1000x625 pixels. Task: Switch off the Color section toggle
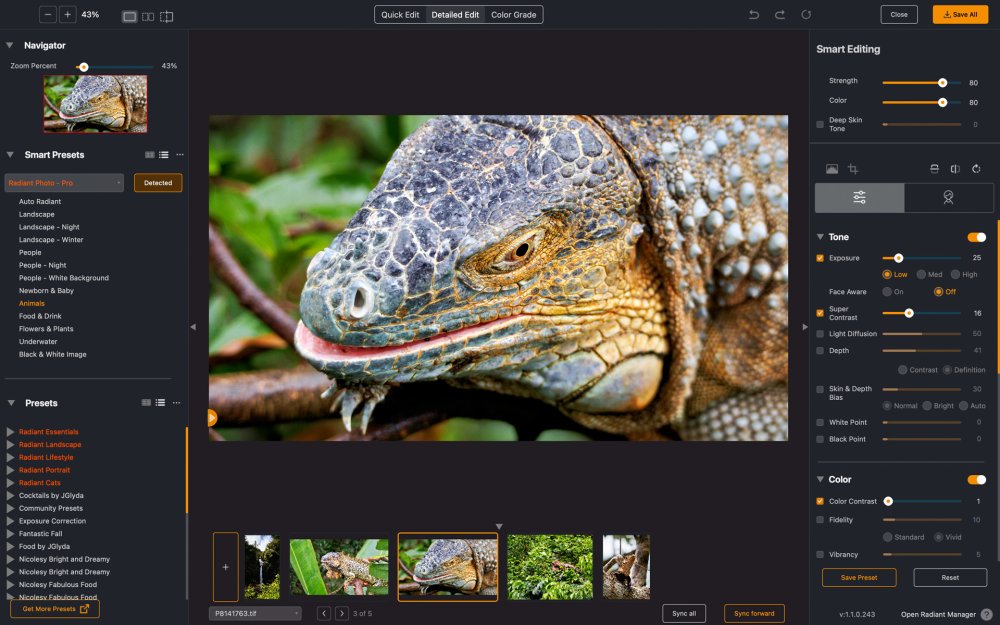(x=976, y=480)
